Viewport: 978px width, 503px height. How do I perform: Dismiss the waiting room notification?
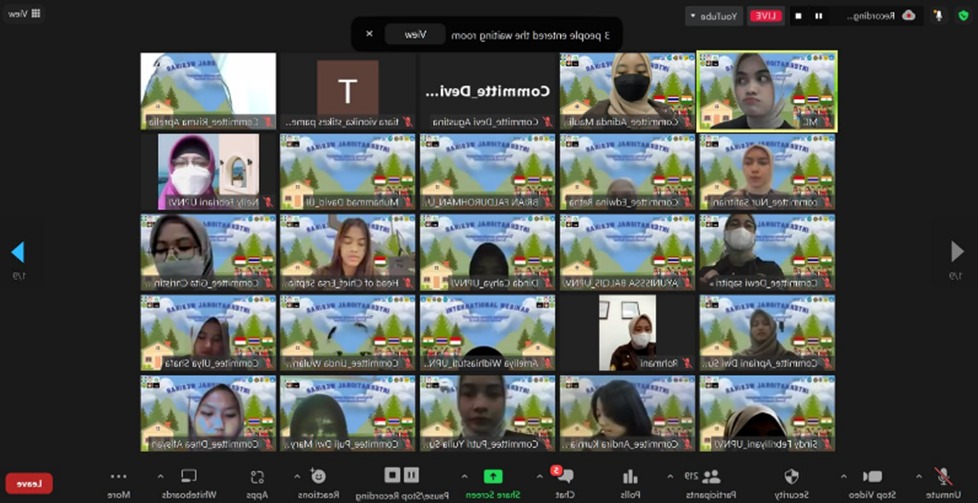point(369,34)
